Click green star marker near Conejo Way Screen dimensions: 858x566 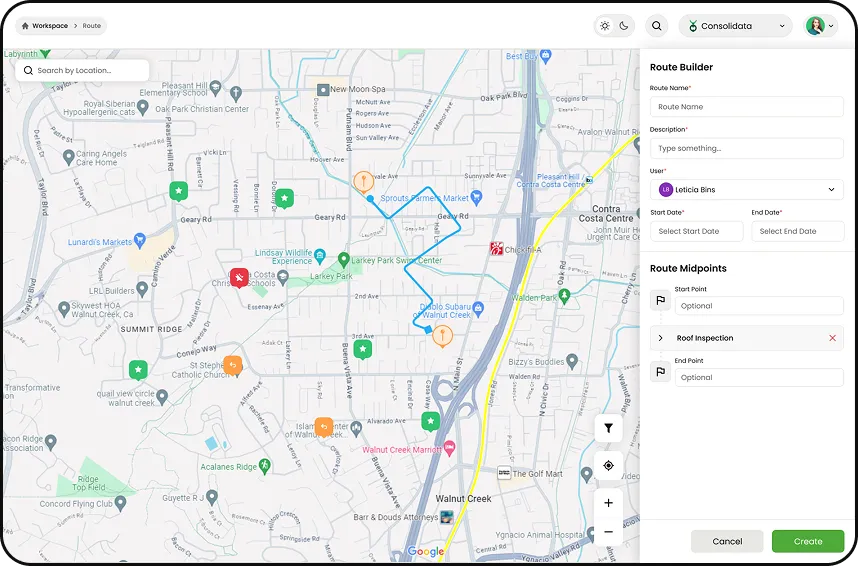(x=138, y=370)
